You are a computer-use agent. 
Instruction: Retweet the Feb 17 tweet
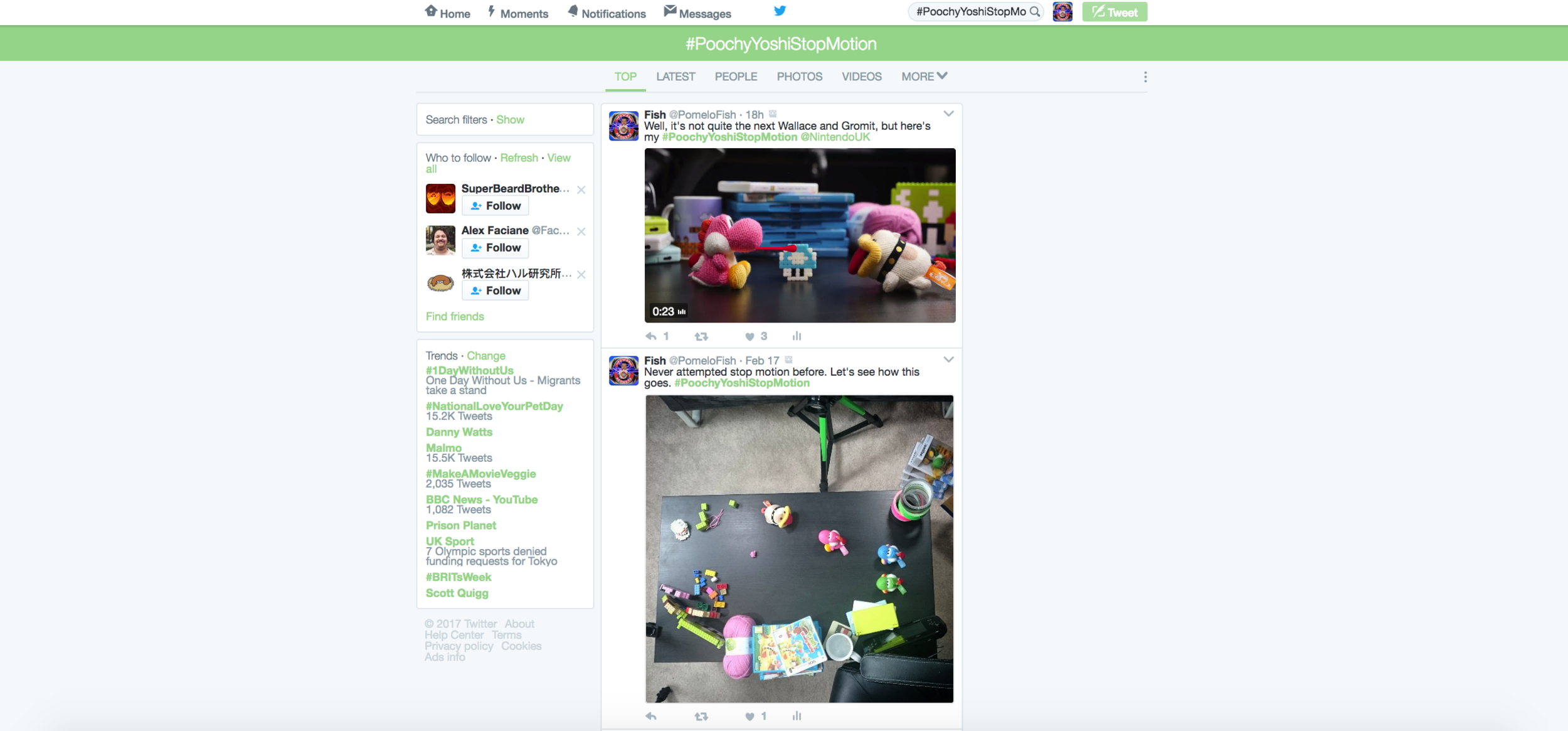(701, 716)
